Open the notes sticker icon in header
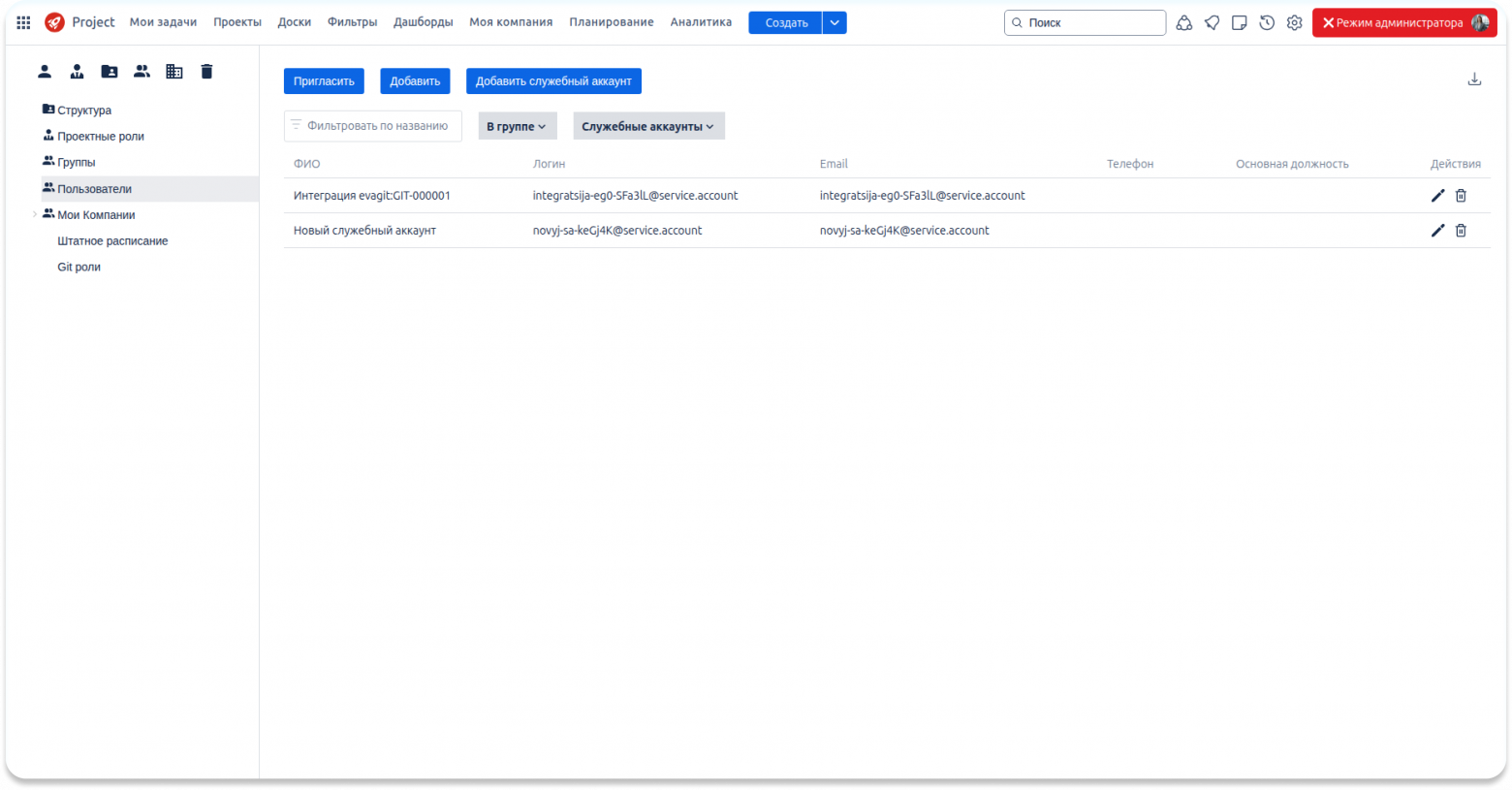Viewport: 1512px width, 790px height. pyautogui.click(x=1240, y=22)
